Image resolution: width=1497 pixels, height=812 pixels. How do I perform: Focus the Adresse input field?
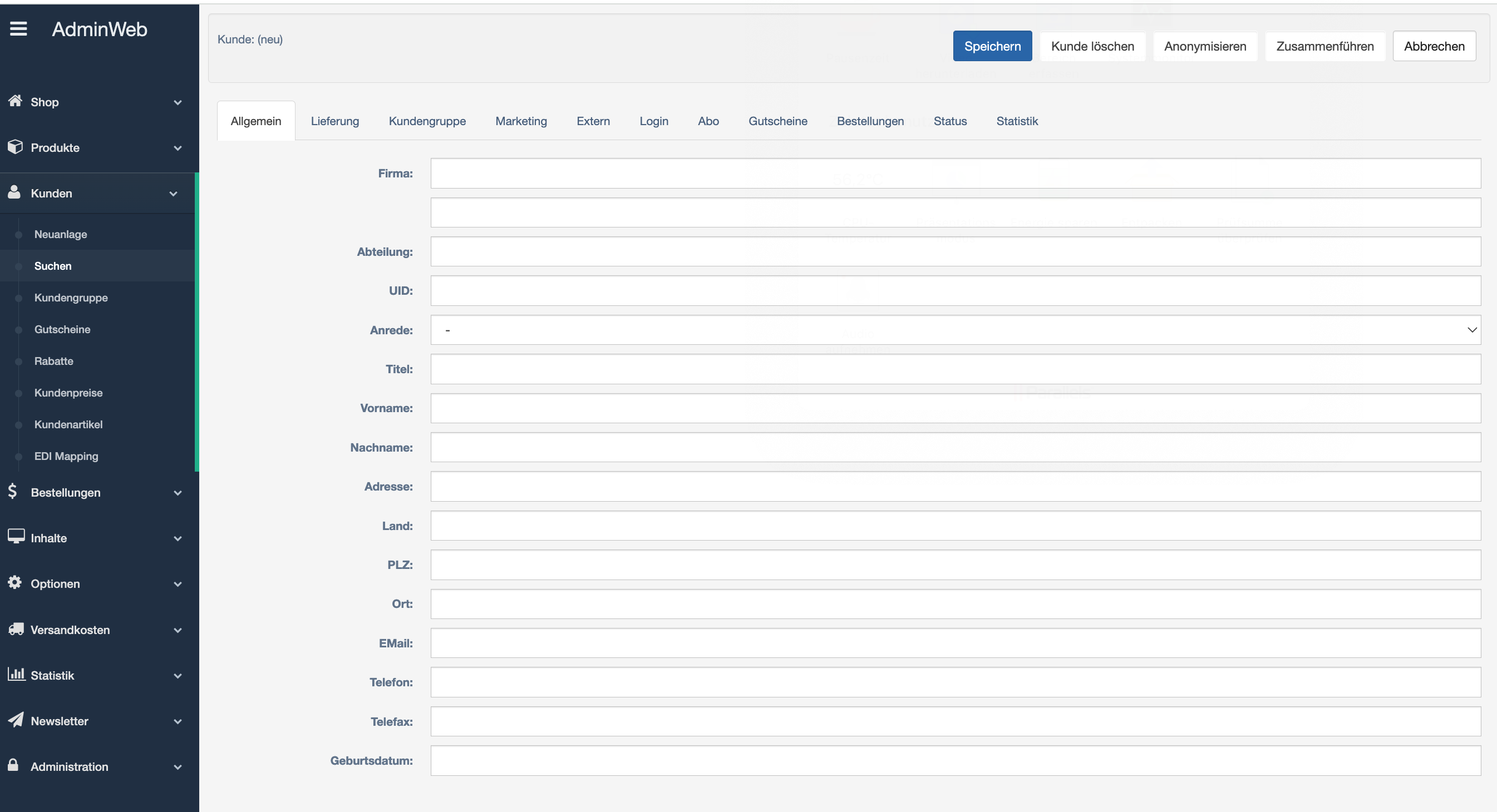point(956,486)
